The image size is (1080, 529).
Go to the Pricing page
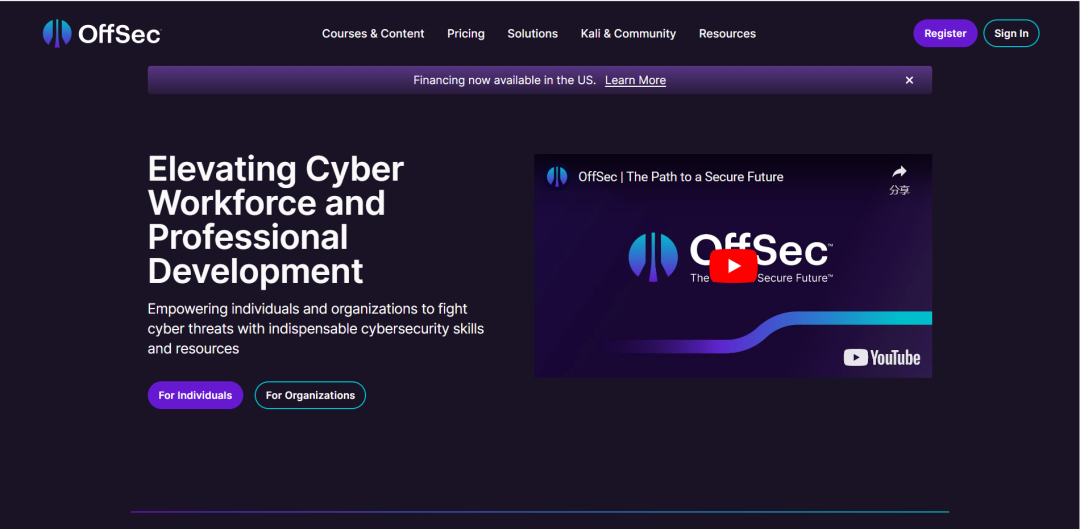pos(466,33)
